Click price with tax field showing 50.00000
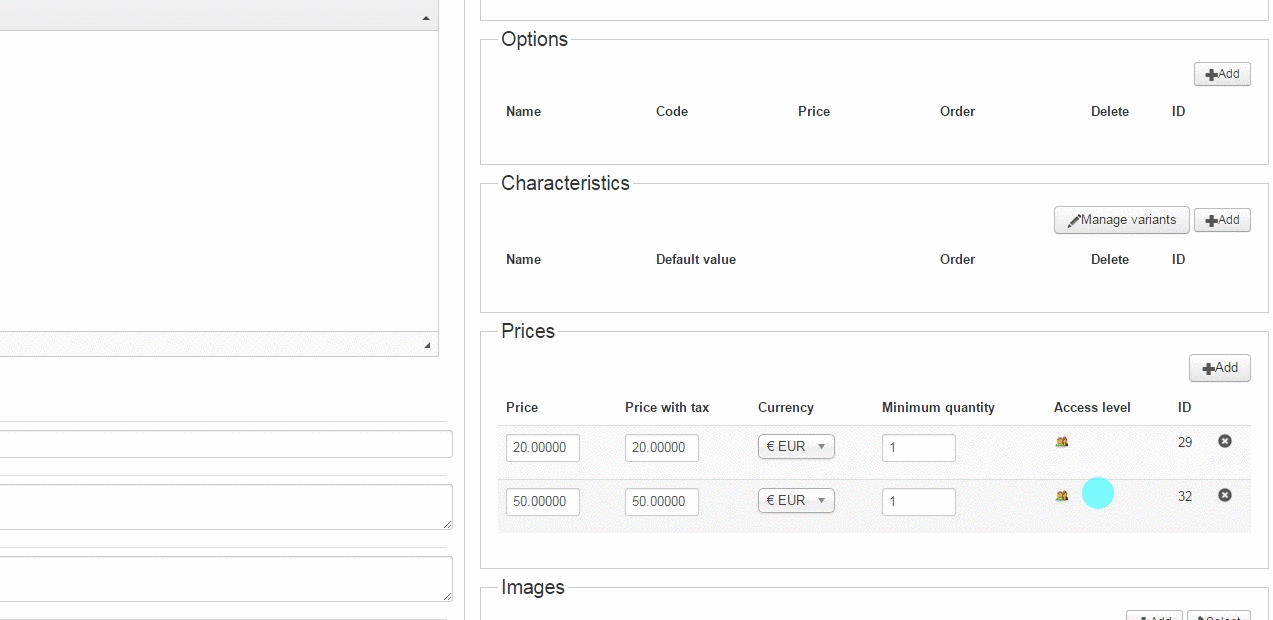The height and width of the screenshot is (620, 1273). pos(661,502)
